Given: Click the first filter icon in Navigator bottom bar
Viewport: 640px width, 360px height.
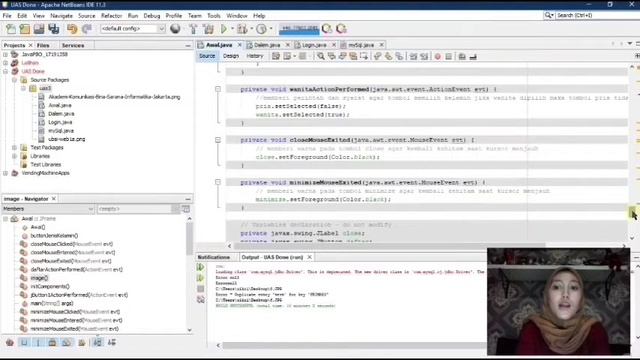Looking at the screenshot, I should click(10, 342).
